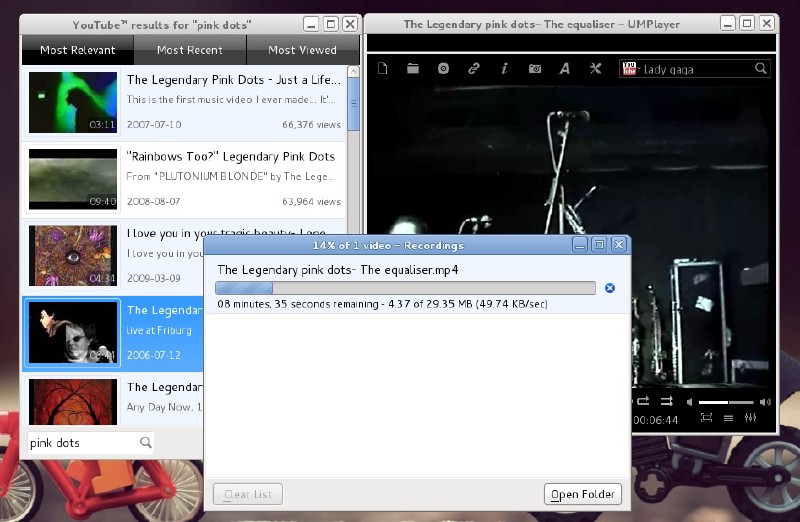Viewport: 800px width, 522px height.
Task: Select the red tree thumbnail in the results
Action: [73, 402]
